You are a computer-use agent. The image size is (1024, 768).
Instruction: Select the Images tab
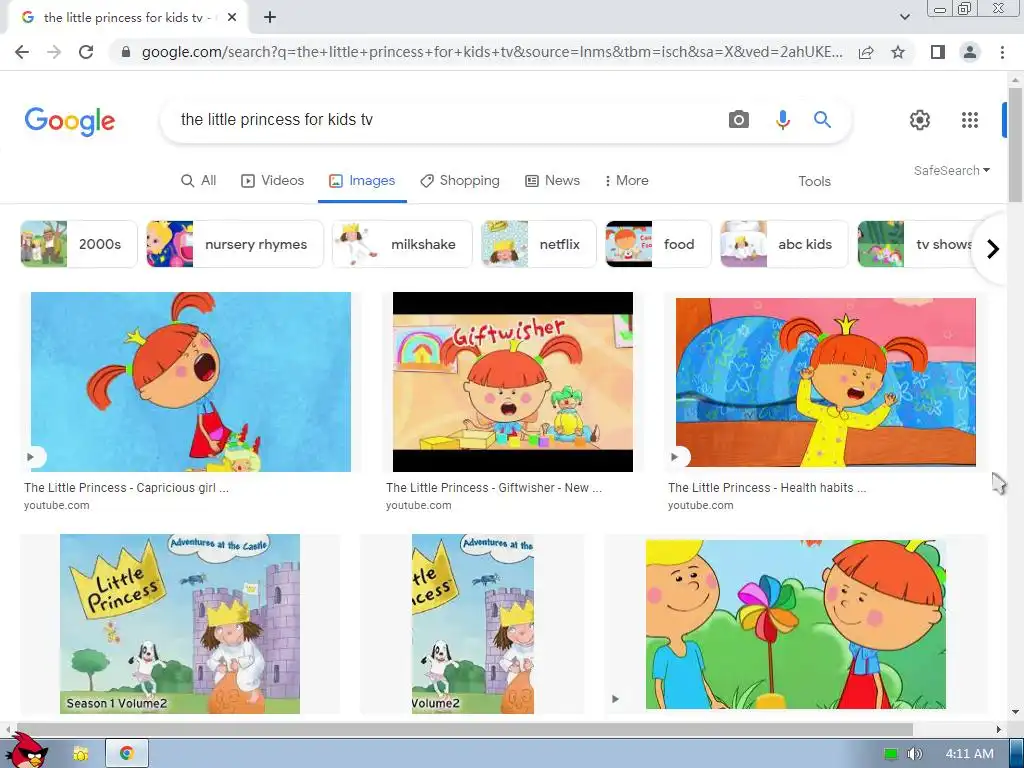[x=362, y=180]
